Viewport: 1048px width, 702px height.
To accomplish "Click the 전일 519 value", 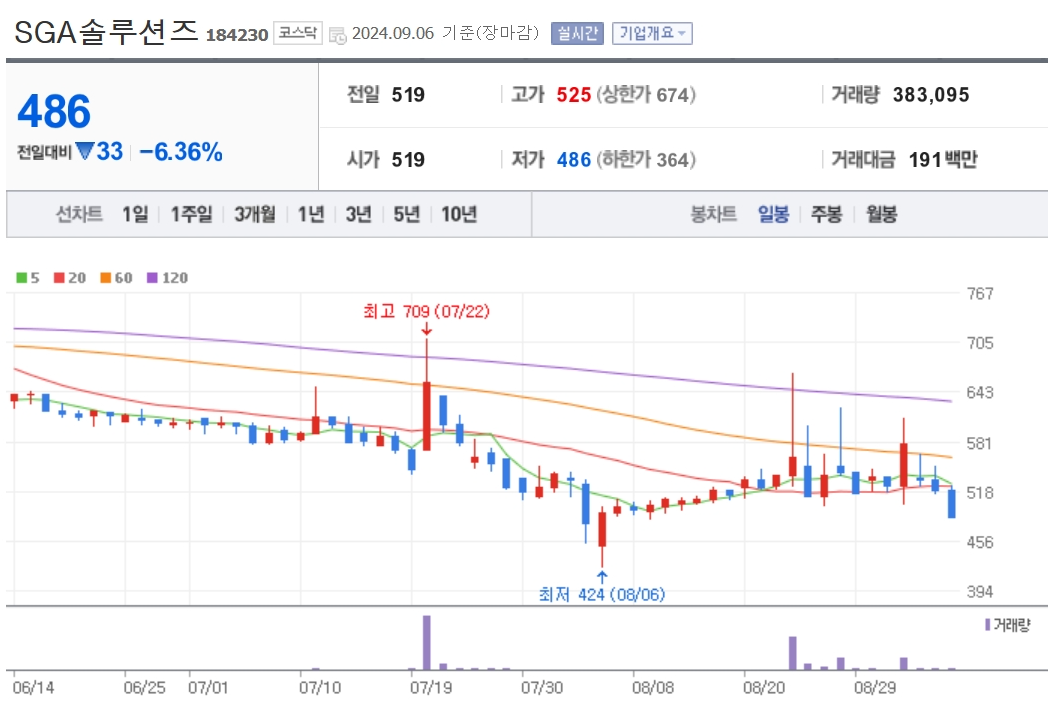I will pos(408,95).
